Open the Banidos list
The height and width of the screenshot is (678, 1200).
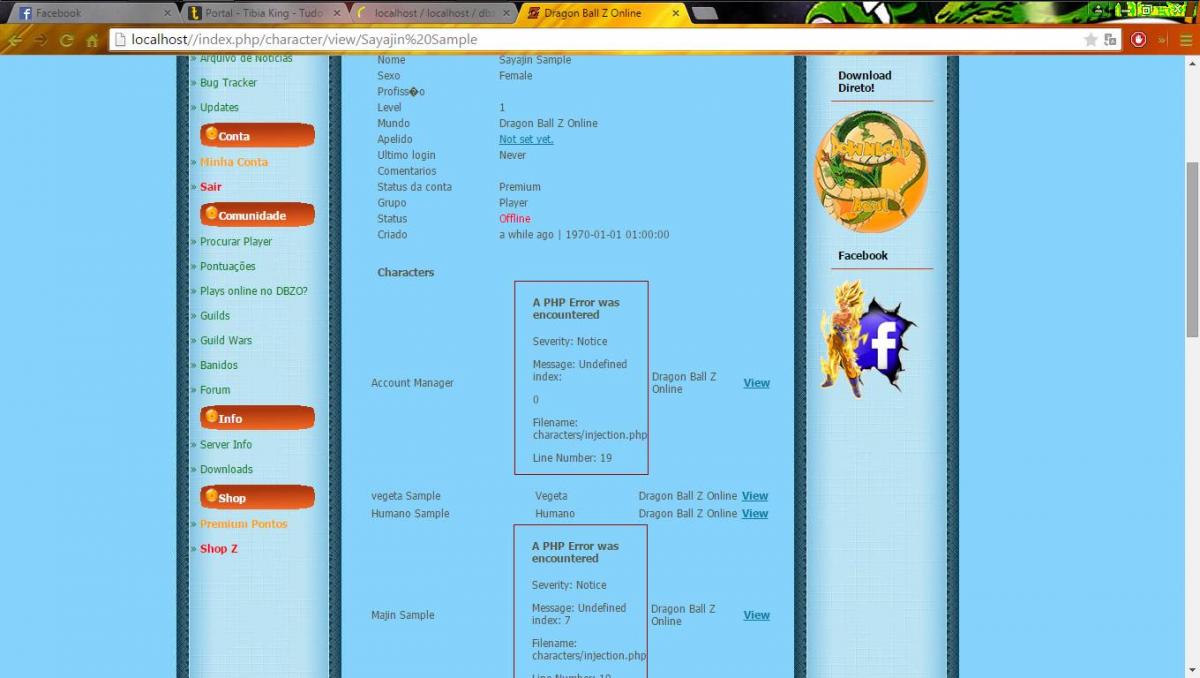coord(218,366)
